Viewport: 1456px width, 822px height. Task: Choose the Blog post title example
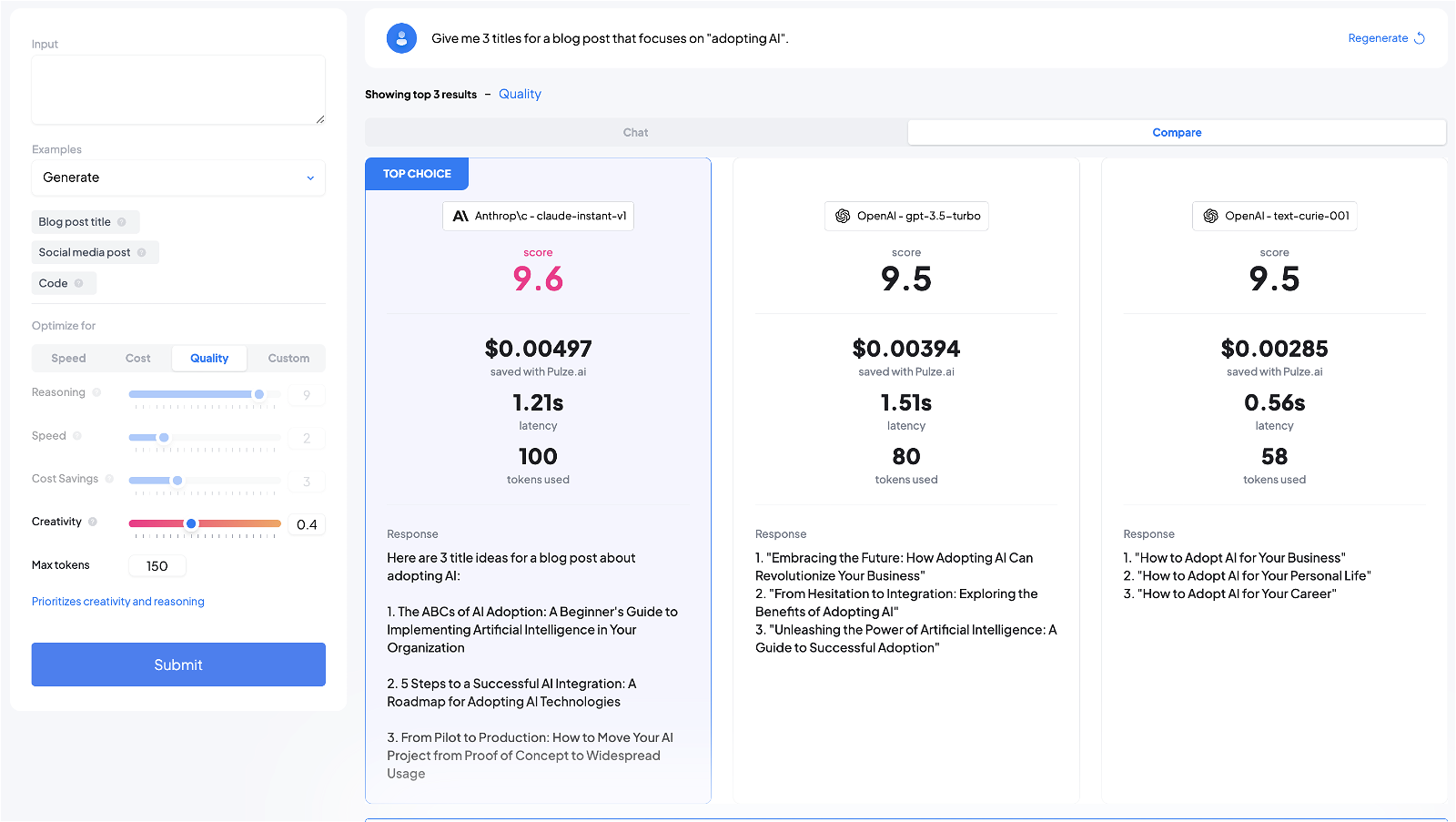point(85,222)
